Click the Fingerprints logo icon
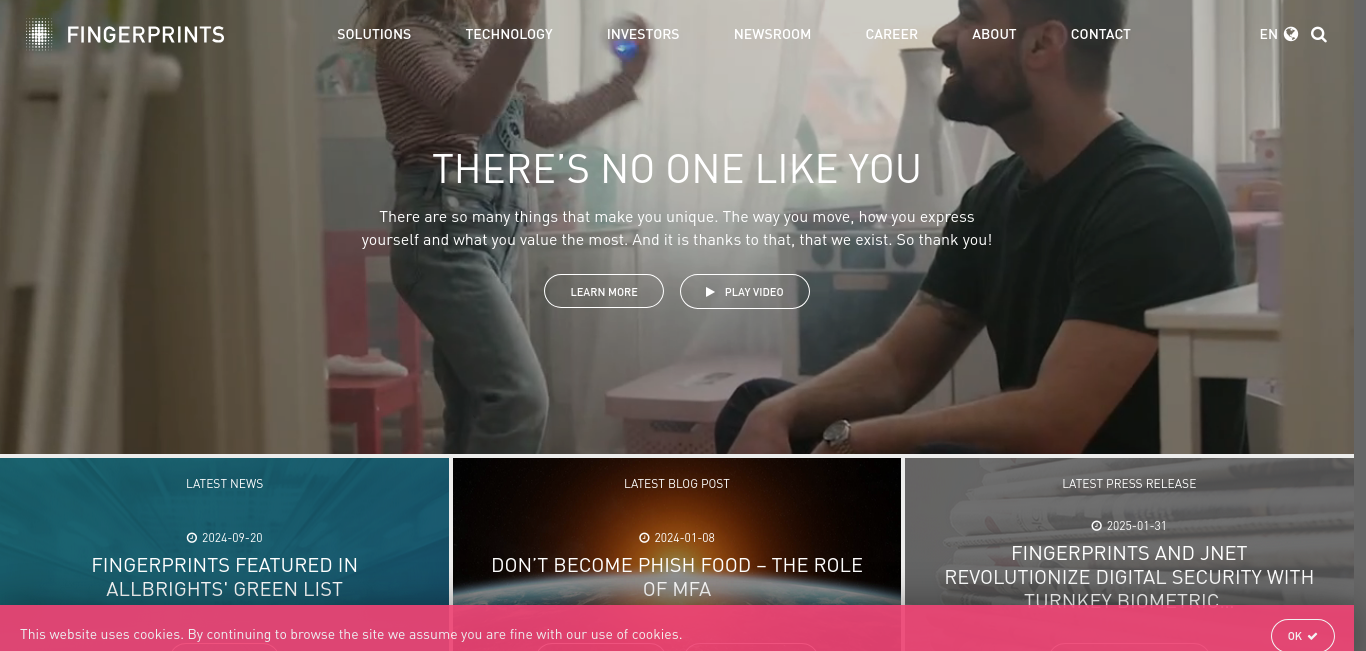Screen dimensions: 1366x651 click(x=39, y=35)
